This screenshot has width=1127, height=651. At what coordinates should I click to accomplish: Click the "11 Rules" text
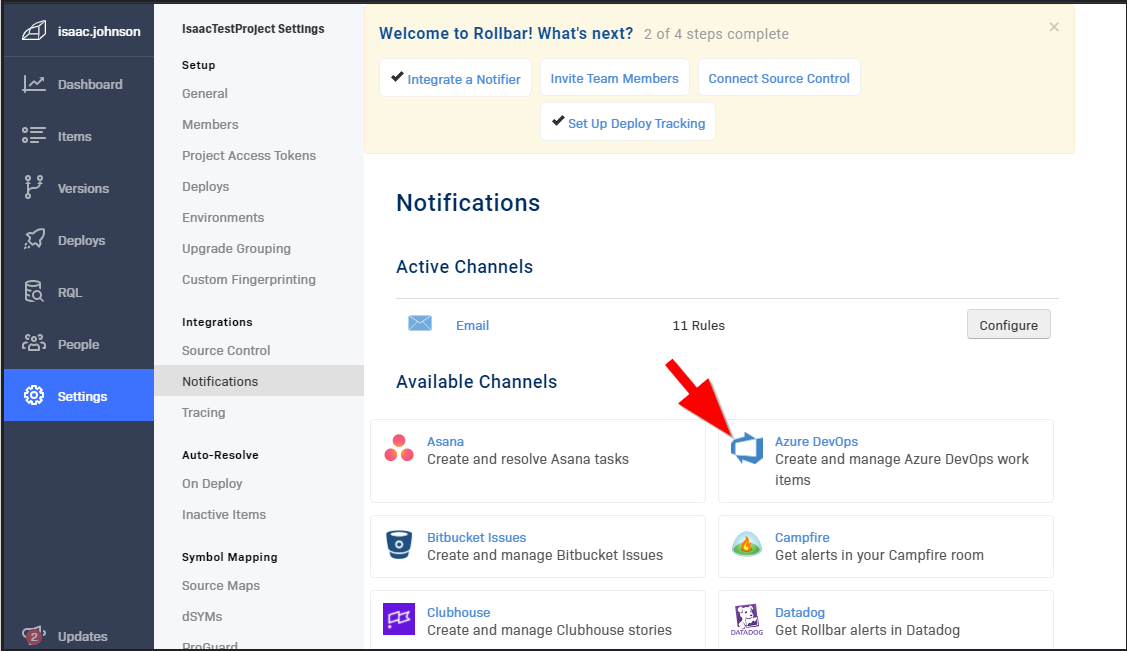point(699,326)
